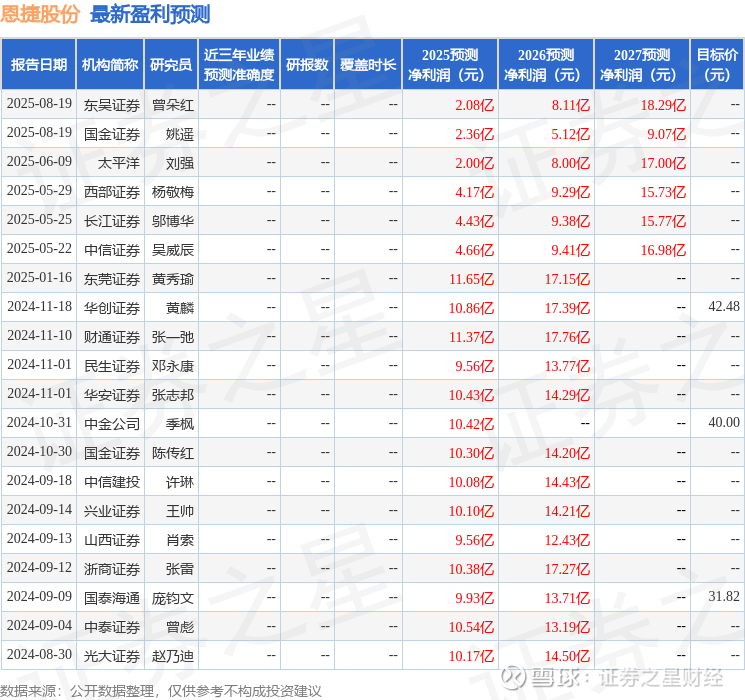This screenshot has height=700, width=745.
Task: Select the 中信证券 institution cell
Action: pyautogui.click(x=112, y=250)
